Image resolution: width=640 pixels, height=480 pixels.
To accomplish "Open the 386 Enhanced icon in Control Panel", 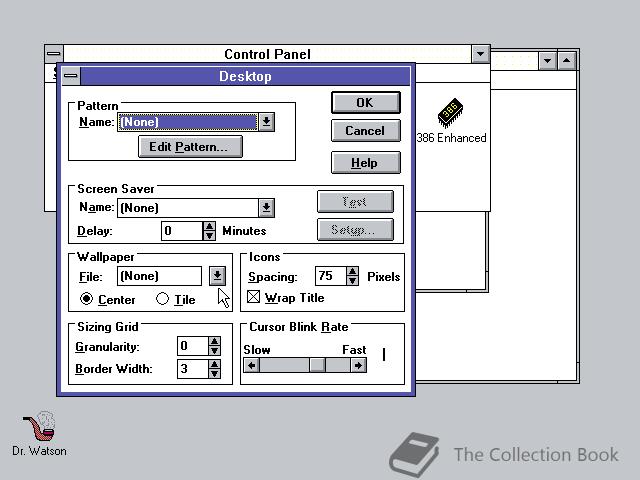I will point(451,120).
